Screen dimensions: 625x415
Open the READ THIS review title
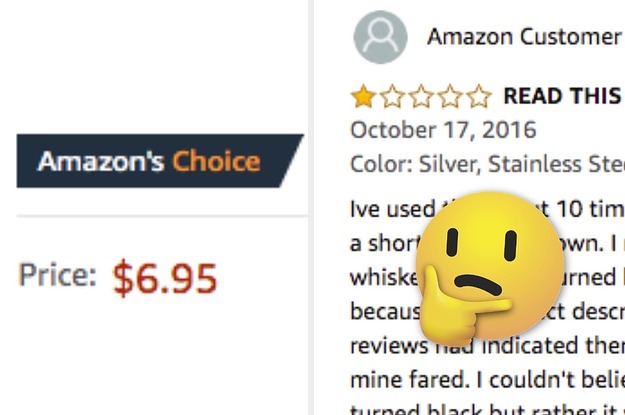point(562,96)
